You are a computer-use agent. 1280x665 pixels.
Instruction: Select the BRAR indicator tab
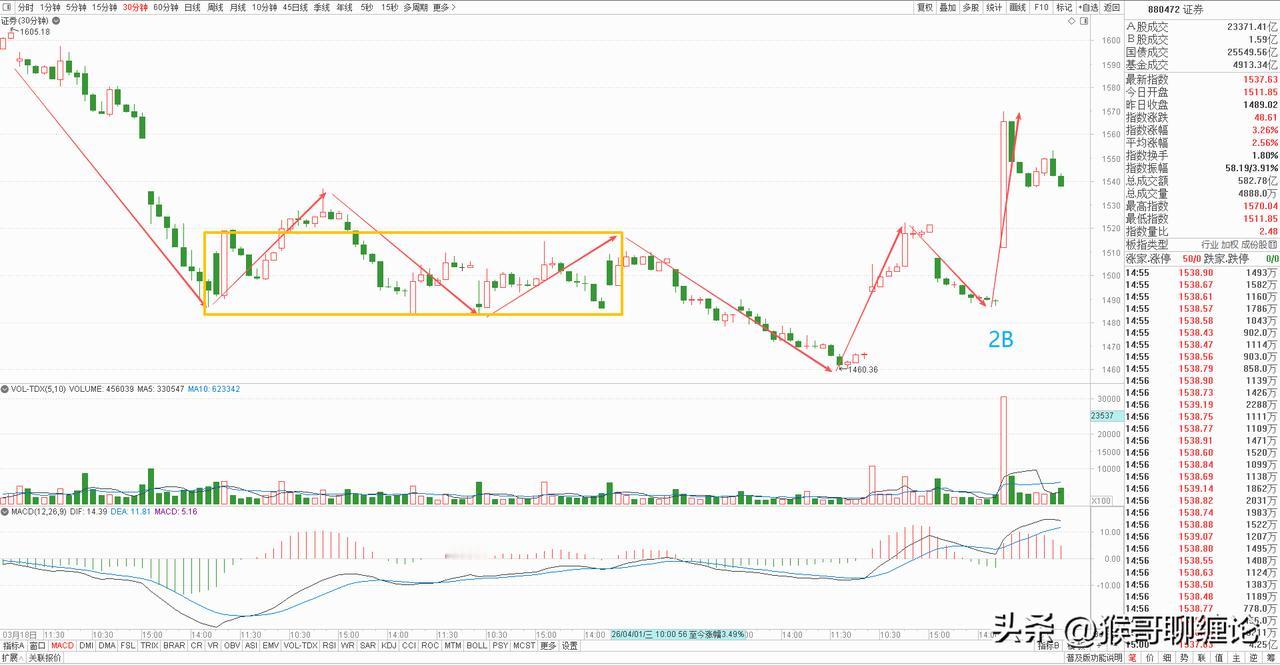click(174, 646)
